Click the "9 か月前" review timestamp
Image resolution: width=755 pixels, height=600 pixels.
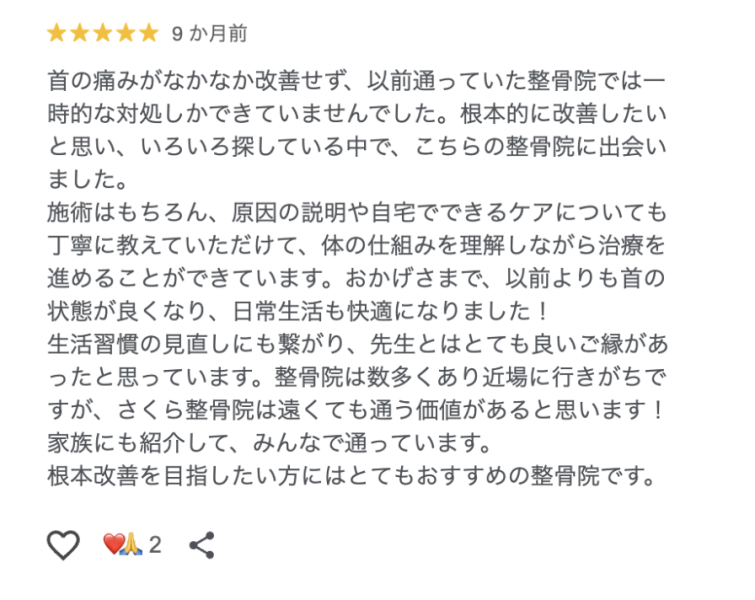(x=209, y=34)
